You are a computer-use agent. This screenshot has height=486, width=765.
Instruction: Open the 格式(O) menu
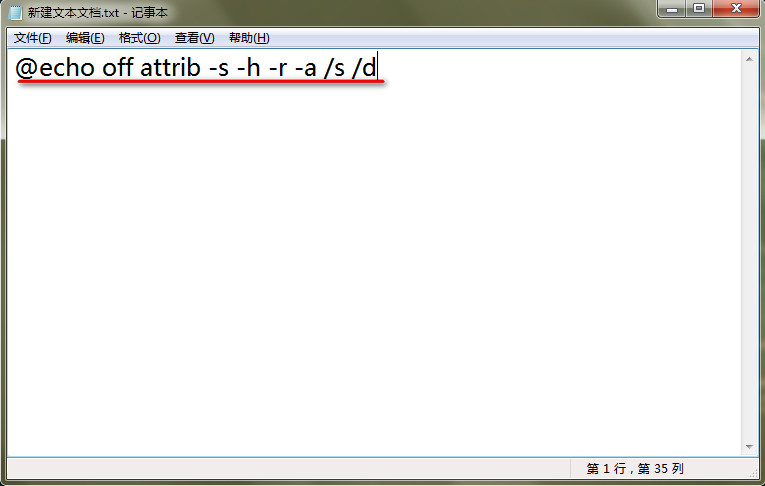point(140,38)
